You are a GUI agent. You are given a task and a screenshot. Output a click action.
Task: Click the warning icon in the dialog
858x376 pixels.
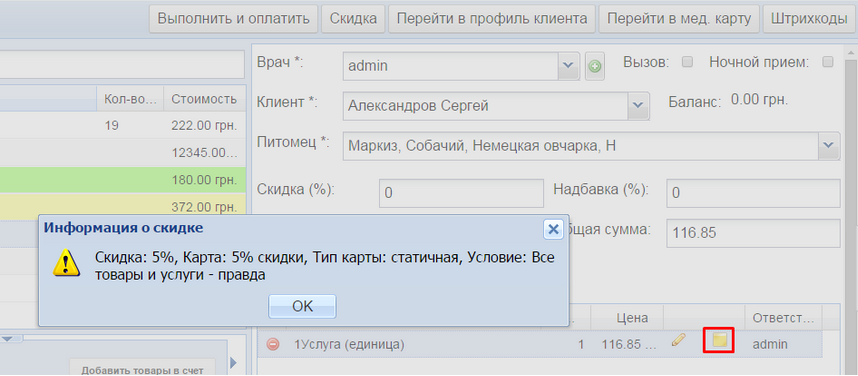(67, 262)
